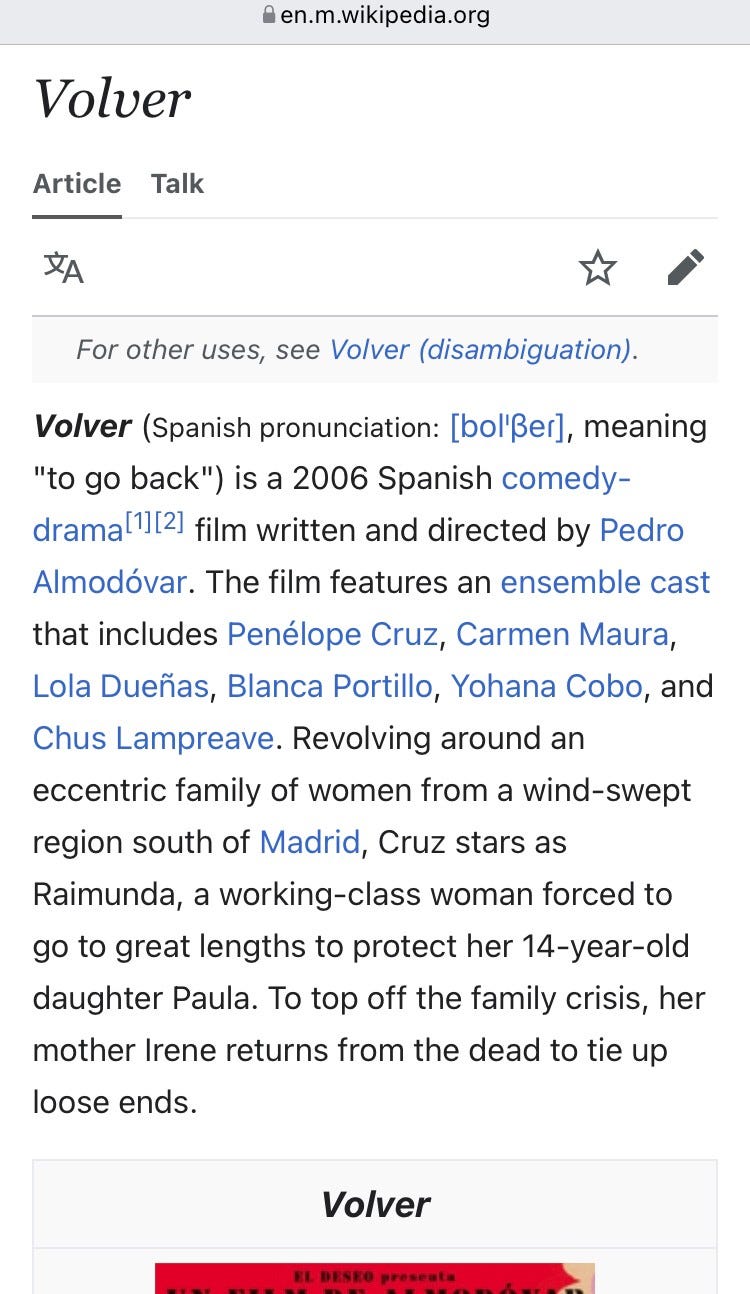The height and width of the screenshot is (1294, 750).
Task: Visit the Yohana Cobo link
Action: (x=547, y=686)
